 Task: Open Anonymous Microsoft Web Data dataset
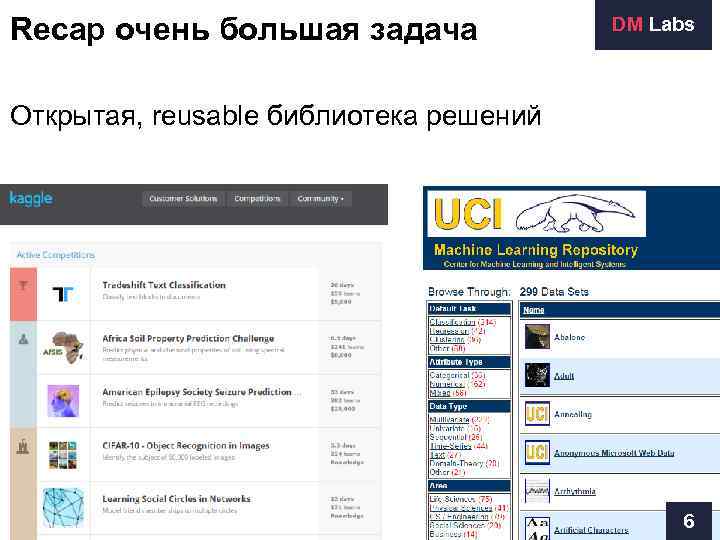click(x=614, y=453)
